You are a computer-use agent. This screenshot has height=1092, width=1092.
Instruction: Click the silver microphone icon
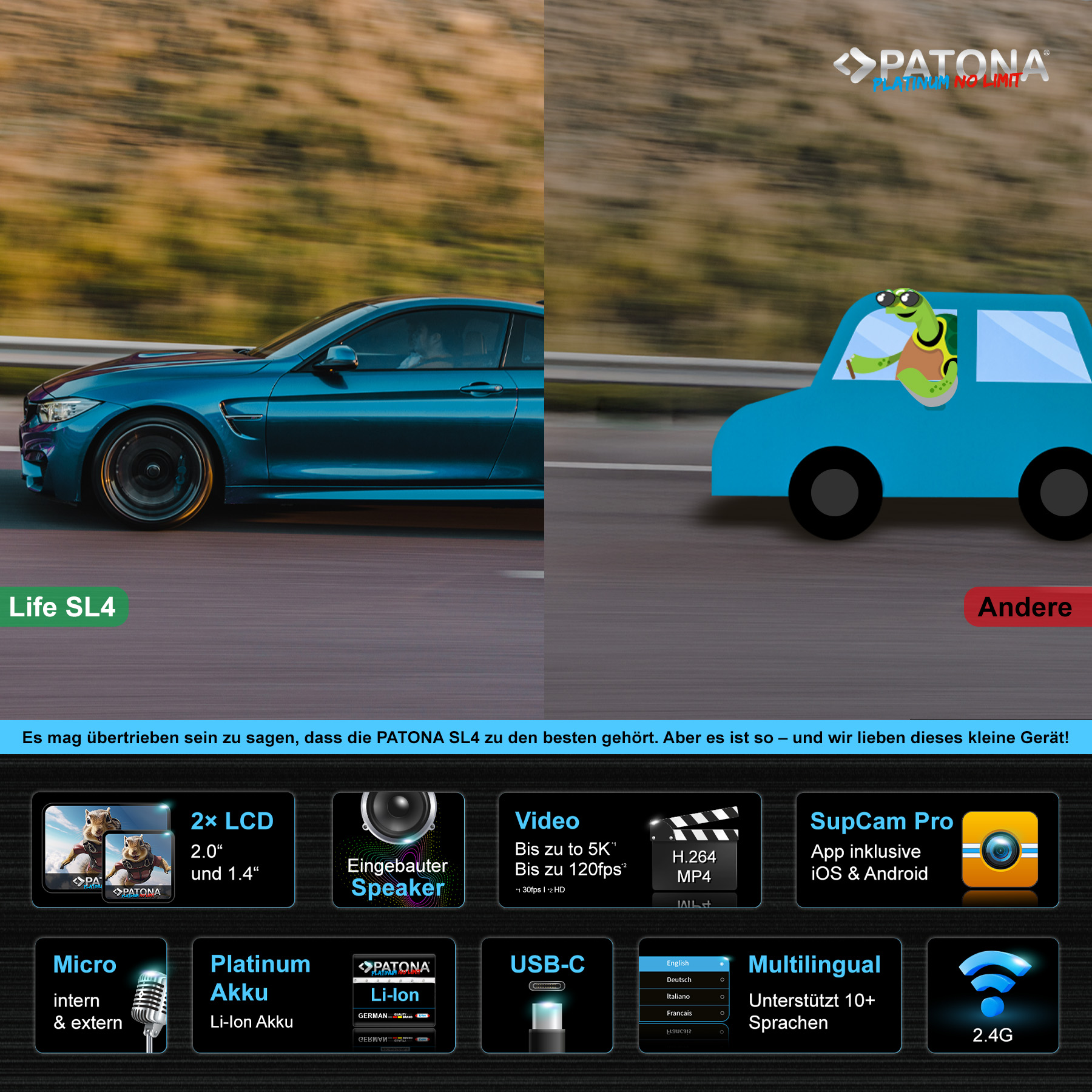(149, 1010)
